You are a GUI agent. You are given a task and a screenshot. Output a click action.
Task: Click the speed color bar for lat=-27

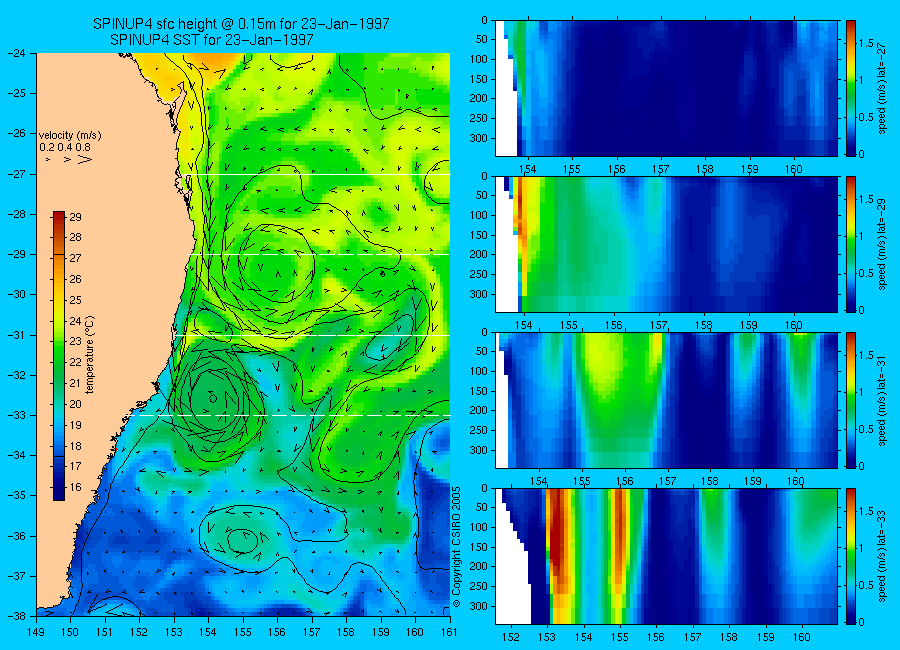(x=851, y=88)
